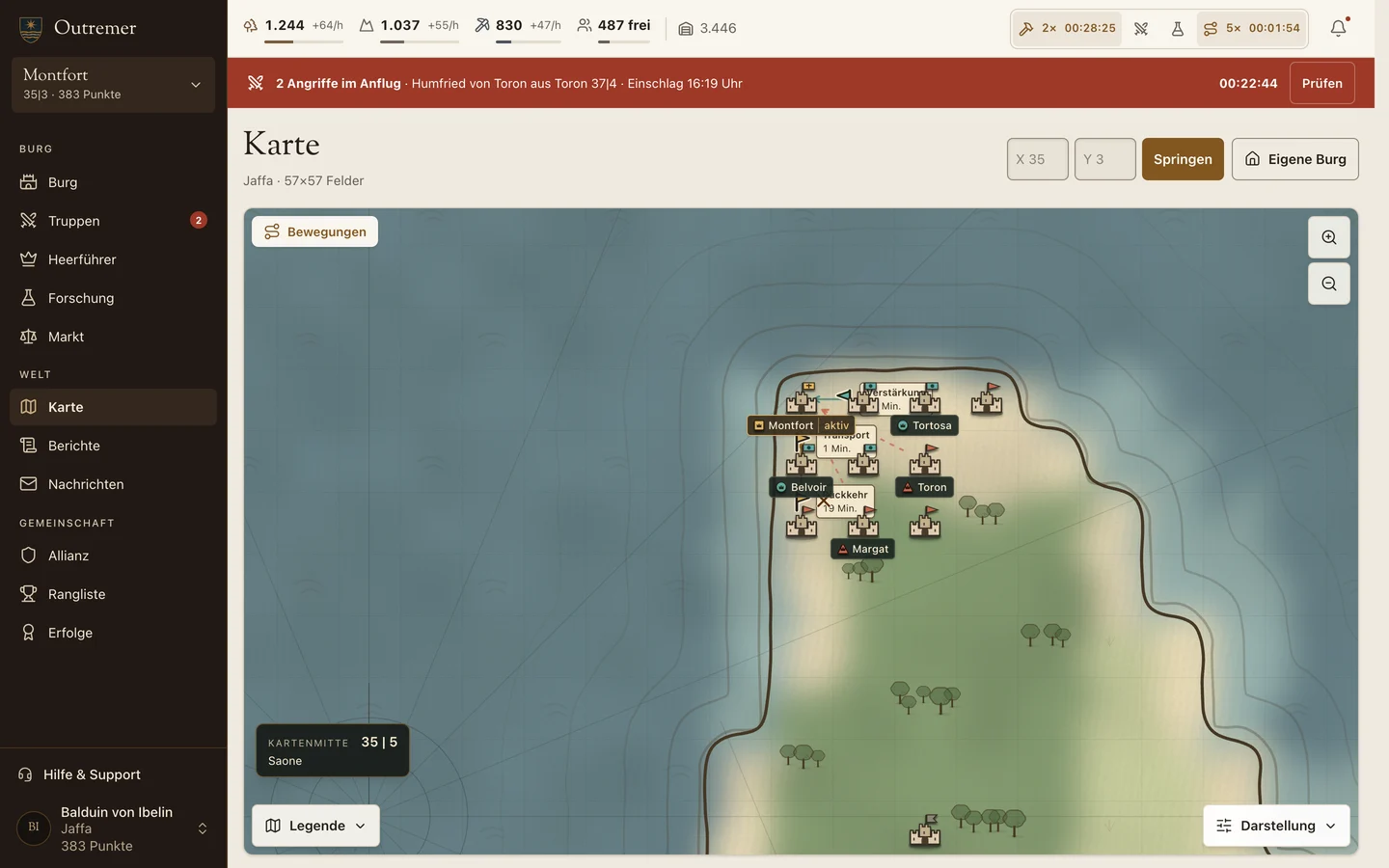This screenshot has width=1389, height=868.
Task: Click the Outremer crest logo
Action: click(x=31, y=29)
